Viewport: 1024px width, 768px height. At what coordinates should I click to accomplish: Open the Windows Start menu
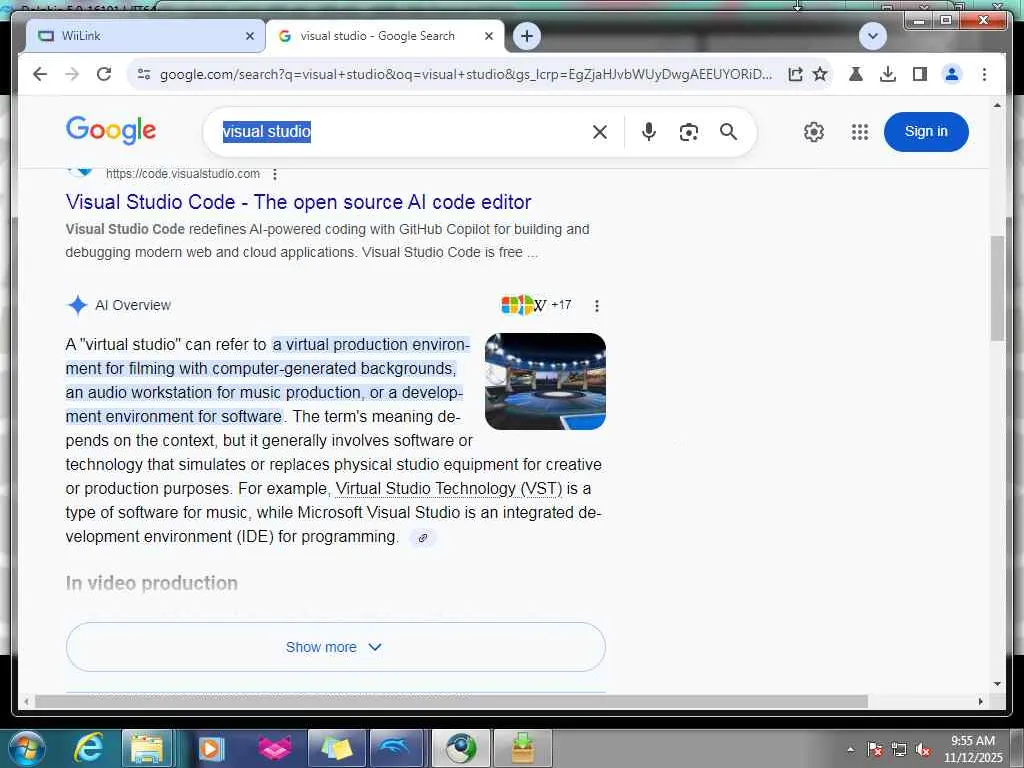(x=26, y=748)
